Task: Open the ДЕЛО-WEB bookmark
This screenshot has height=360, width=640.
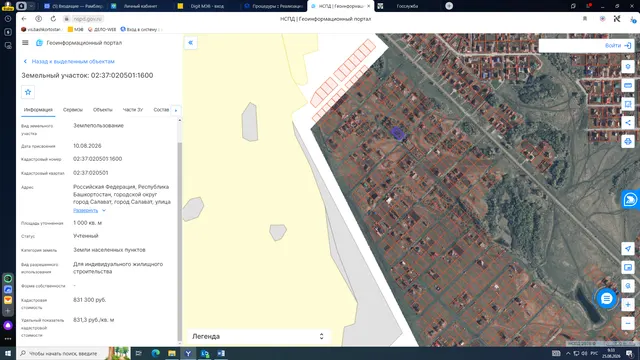Action: 102,29
